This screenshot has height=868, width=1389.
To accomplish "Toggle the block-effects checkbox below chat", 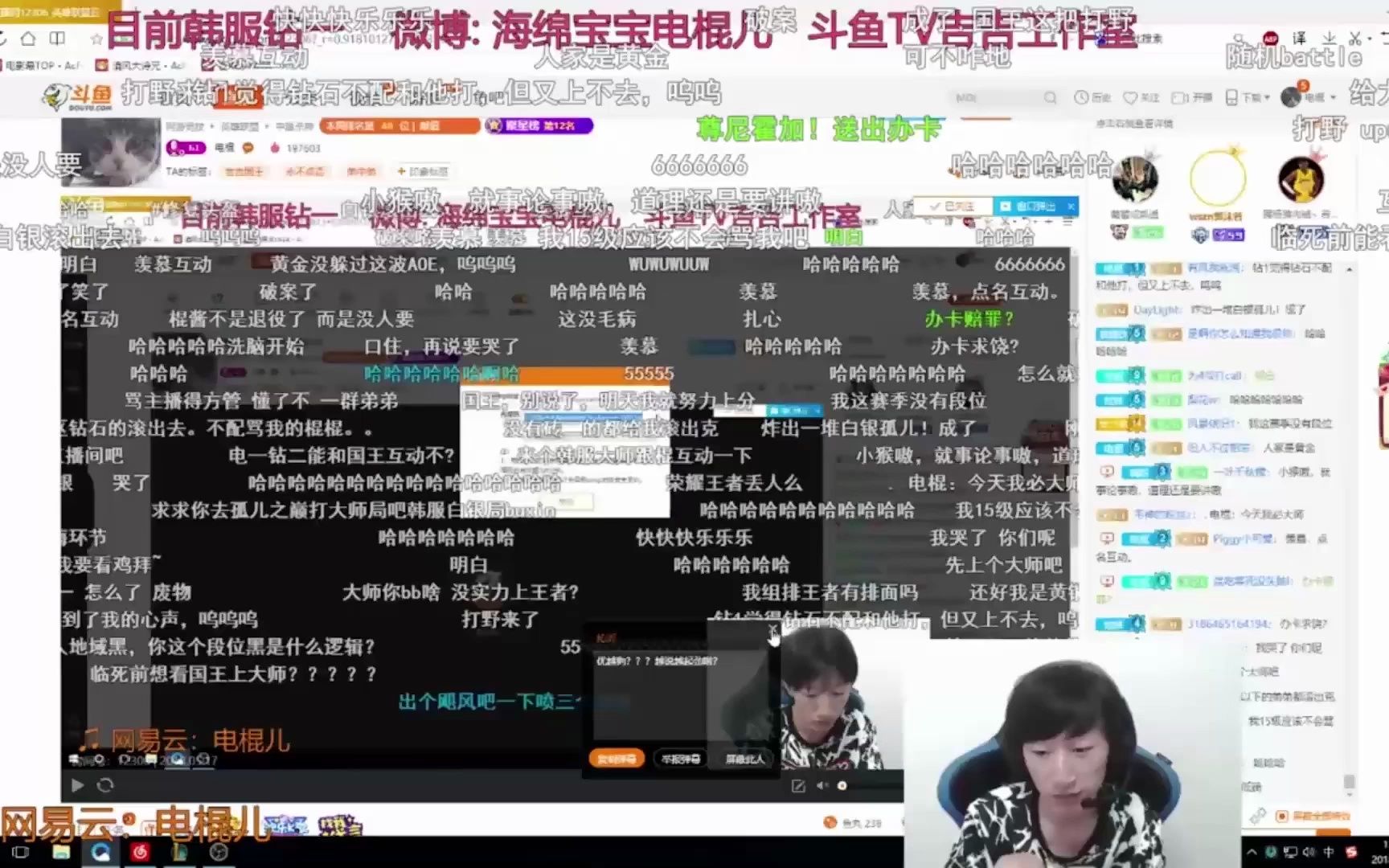I will click(x=1282, y=816).
